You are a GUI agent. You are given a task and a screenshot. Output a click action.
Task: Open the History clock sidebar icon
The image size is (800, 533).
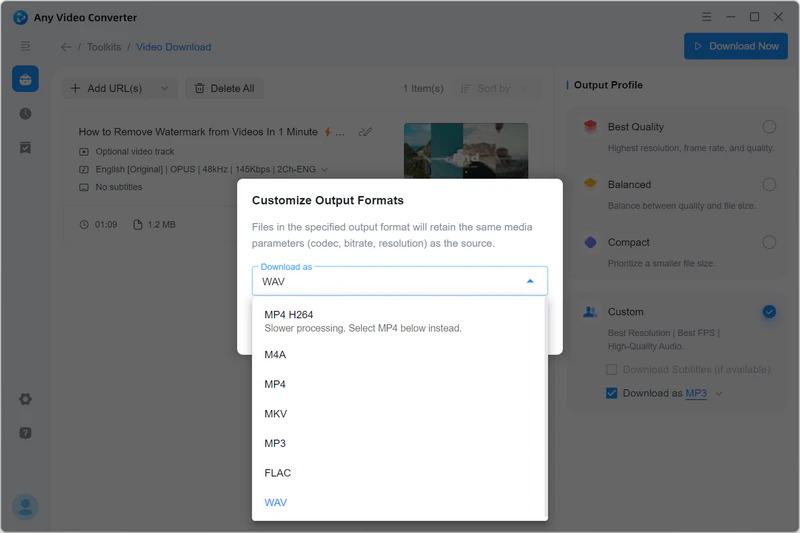coord(25,114)
